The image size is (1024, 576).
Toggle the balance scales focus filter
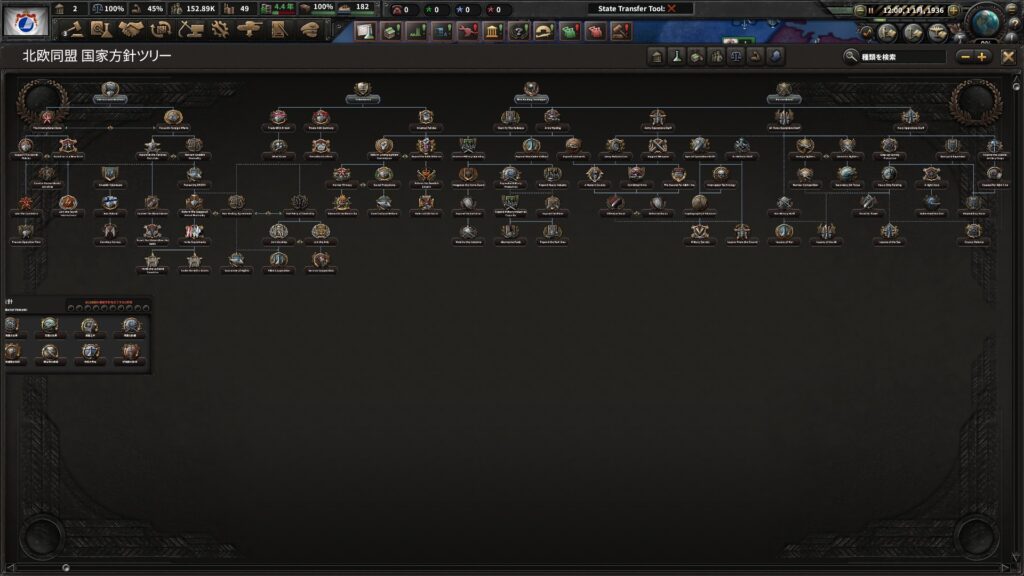pos(736,57)
